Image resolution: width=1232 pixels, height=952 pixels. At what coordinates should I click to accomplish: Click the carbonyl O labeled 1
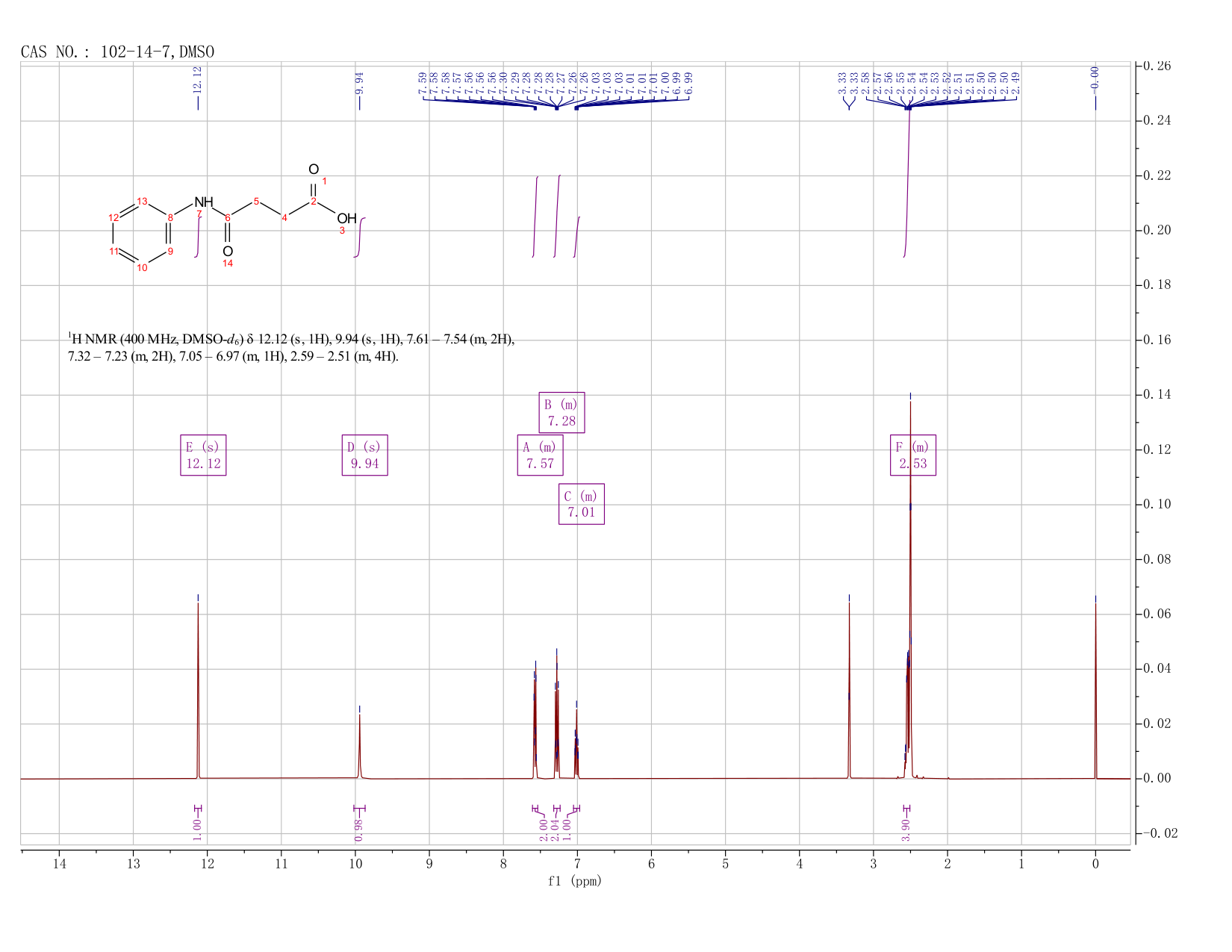pyautogui.click(x=314, y=169)
